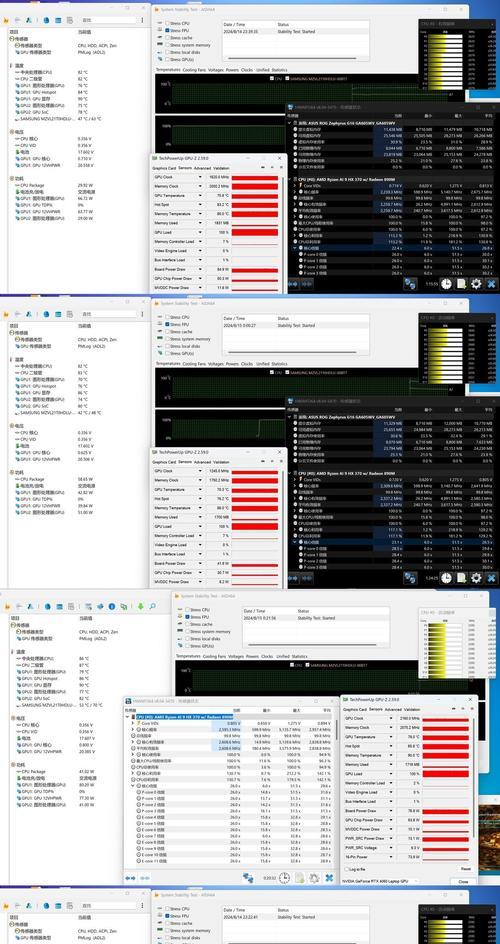Click network computers icon in HWiNFO showing 0:20:52
Viewport: 500px width, 944px height.
pos(248,878)
